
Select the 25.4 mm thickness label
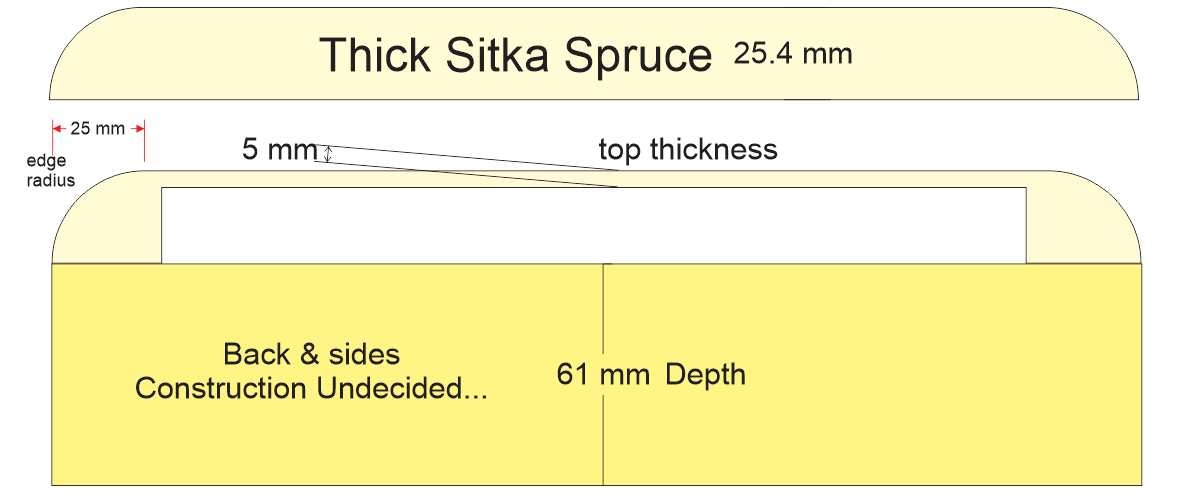pos(793,54)
